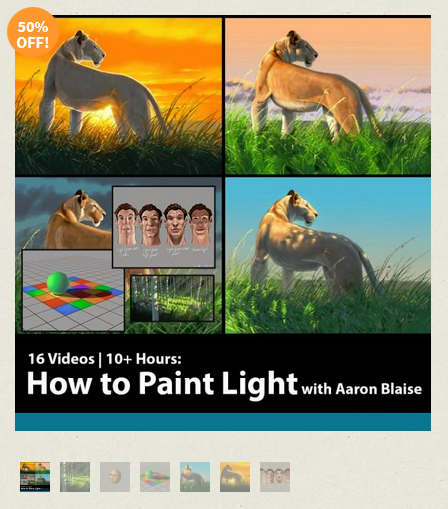This screenshot has width=448, height=509.
Task: Open the birch forest thumbnail
Action: [x=75, y=477]
